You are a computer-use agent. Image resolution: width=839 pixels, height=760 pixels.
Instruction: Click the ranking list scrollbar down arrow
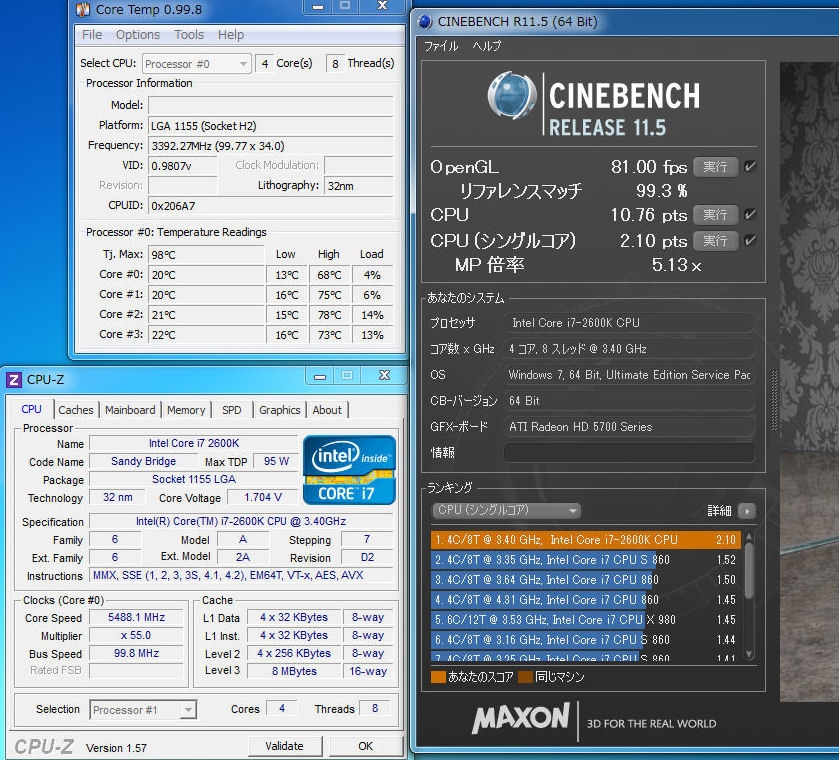pos(749,655)
